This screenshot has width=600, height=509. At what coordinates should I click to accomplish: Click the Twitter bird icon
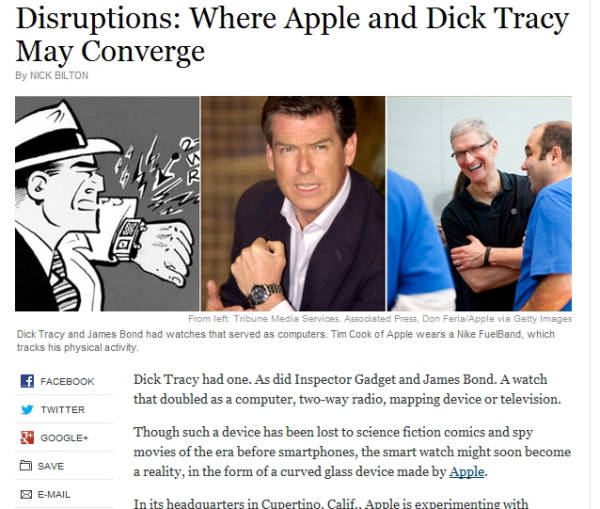pyautogui.click(x=27, y=409)
